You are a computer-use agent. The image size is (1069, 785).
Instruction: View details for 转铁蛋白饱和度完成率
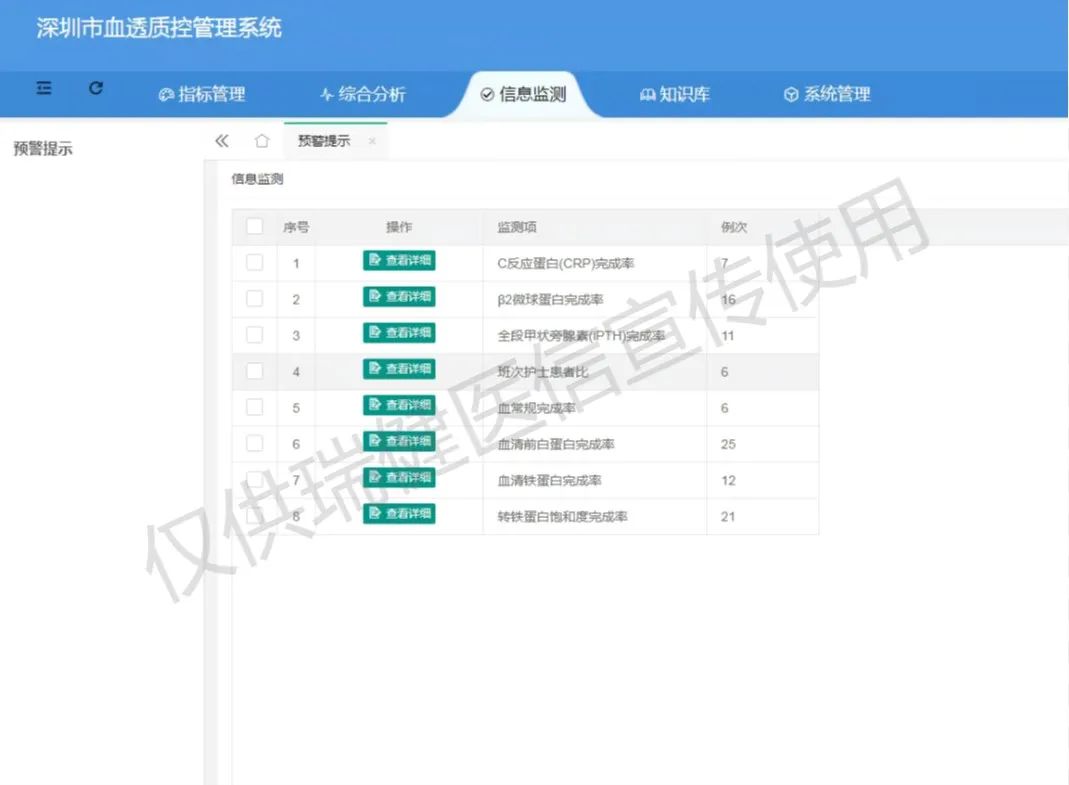pos(399,514)
